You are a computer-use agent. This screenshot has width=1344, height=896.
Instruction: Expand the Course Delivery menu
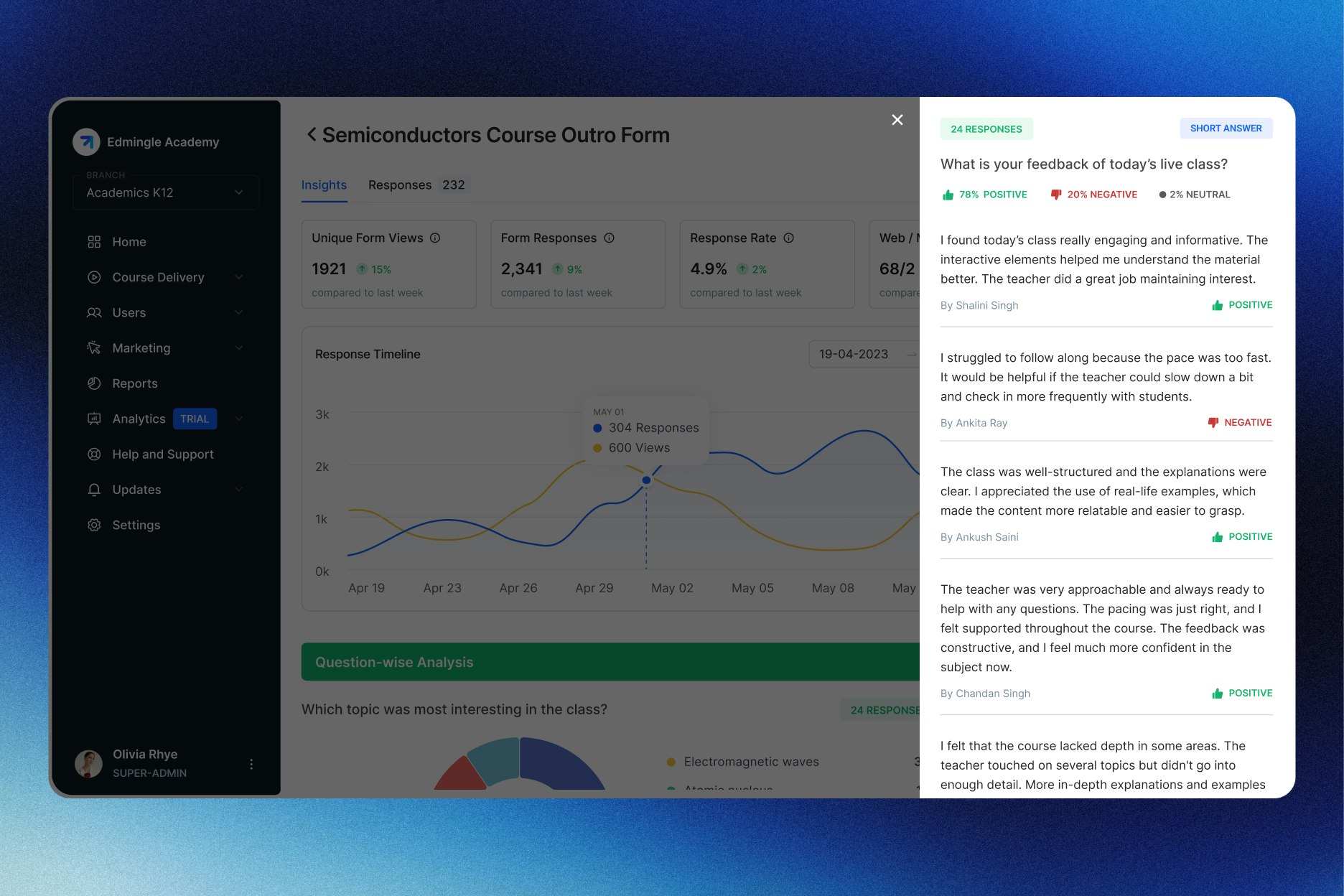coord(158,277)
